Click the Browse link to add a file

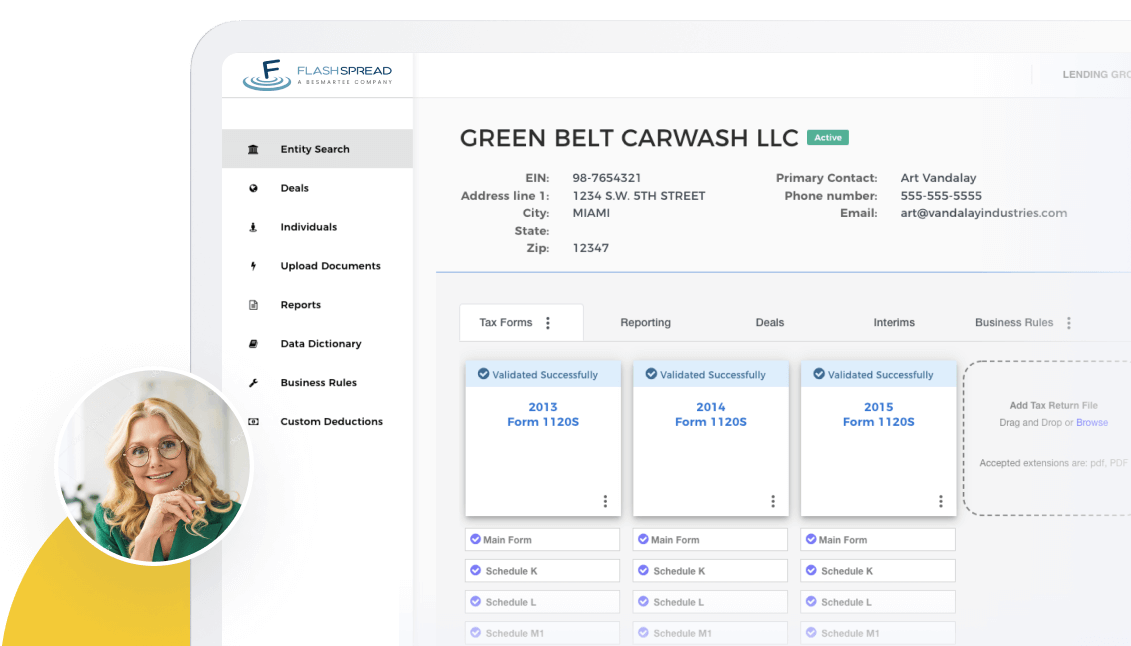1092,422
